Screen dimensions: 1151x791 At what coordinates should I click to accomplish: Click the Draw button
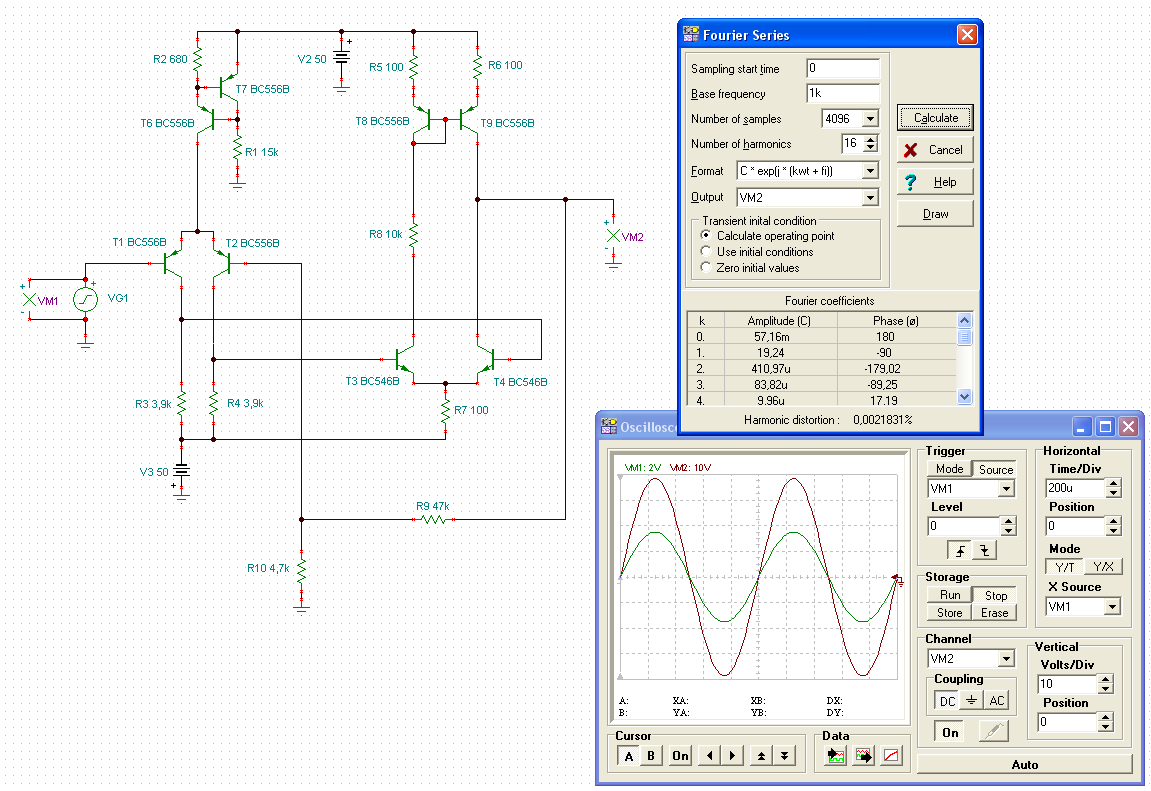pyautogui.click(x=935, y=214)
